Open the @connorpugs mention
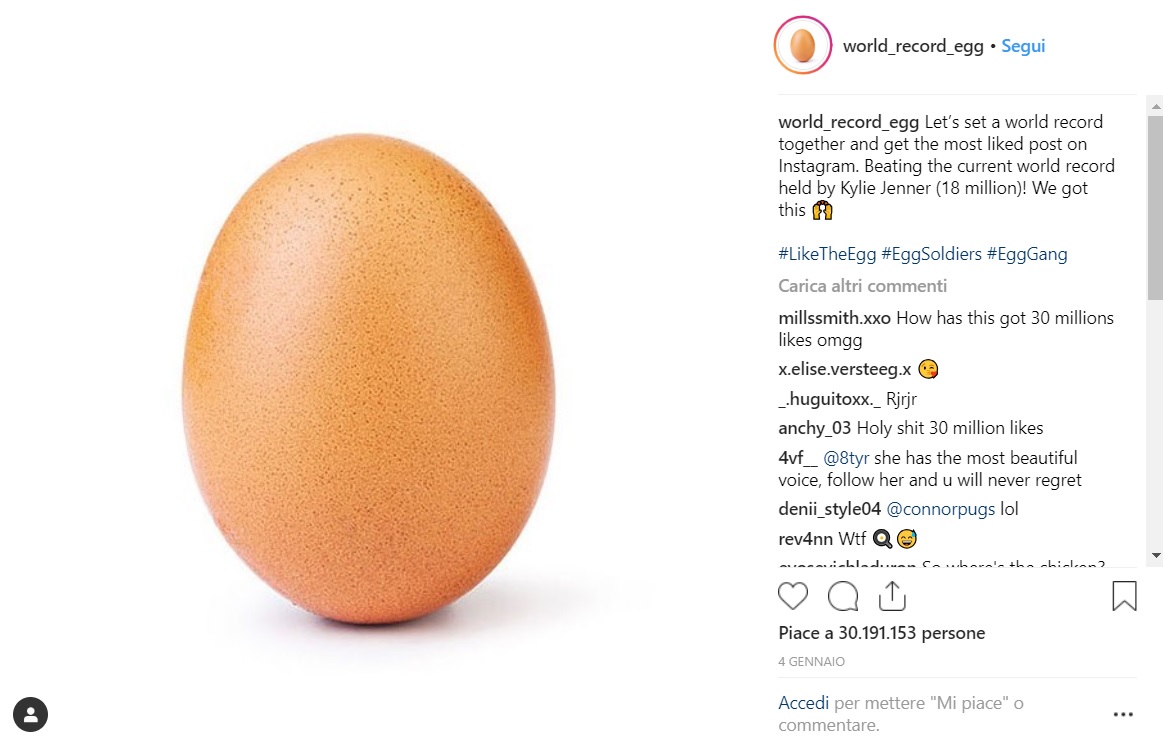The width and height of the screenshot is (1163, 744). pos(940,510)
